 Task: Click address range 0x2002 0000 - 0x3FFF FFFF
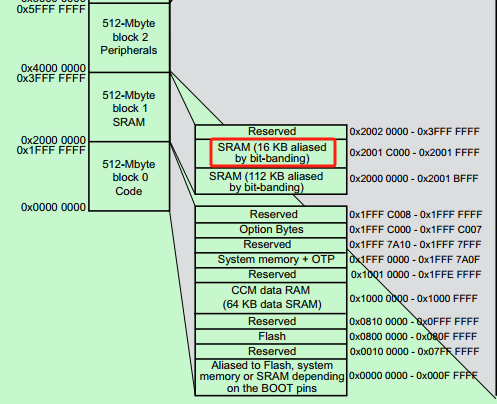click(414, 132)
